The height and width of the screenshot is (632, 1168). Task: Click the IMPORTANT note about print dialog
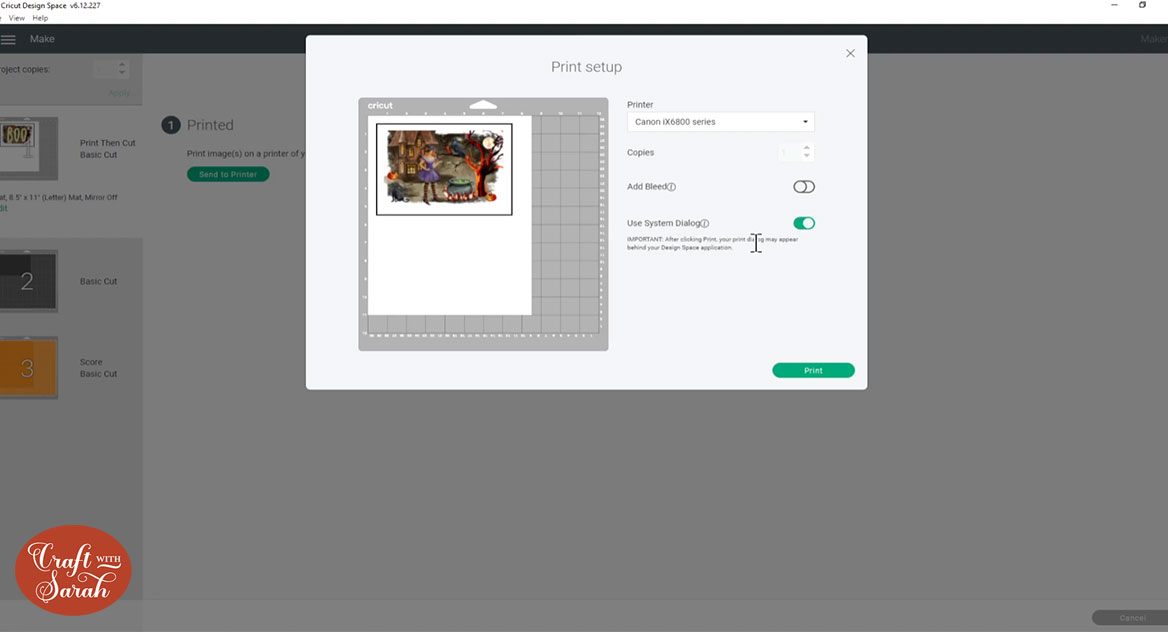click(x=712, y=244)
